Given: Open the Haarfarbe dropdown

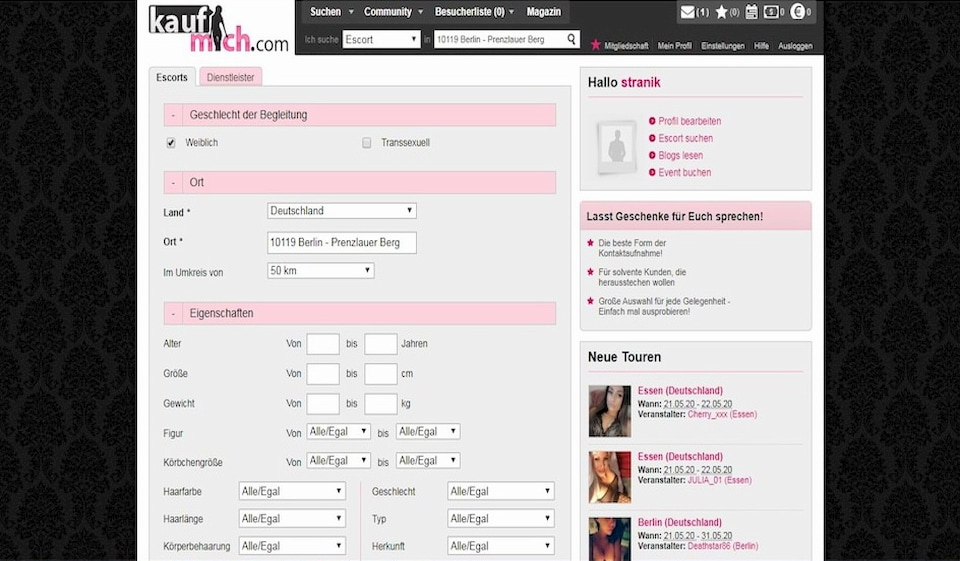Looking at the screenshot, I should pos(292,492).
